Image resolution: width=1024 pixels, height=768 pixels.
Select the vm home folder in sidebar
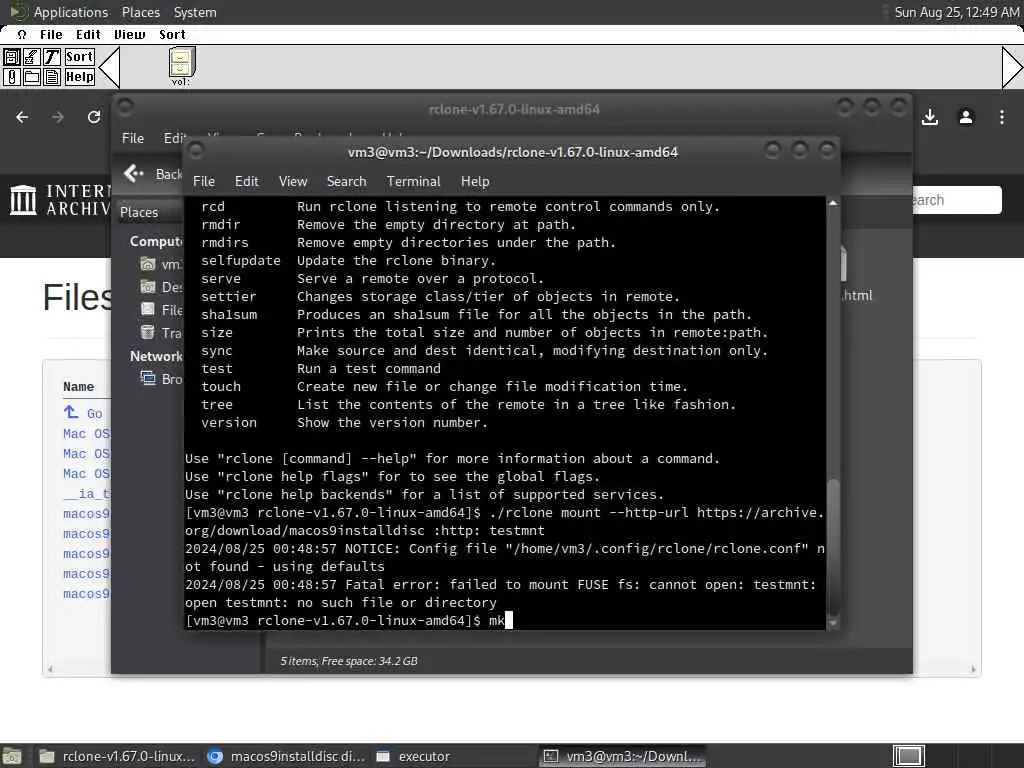click(x=161, y=264)
